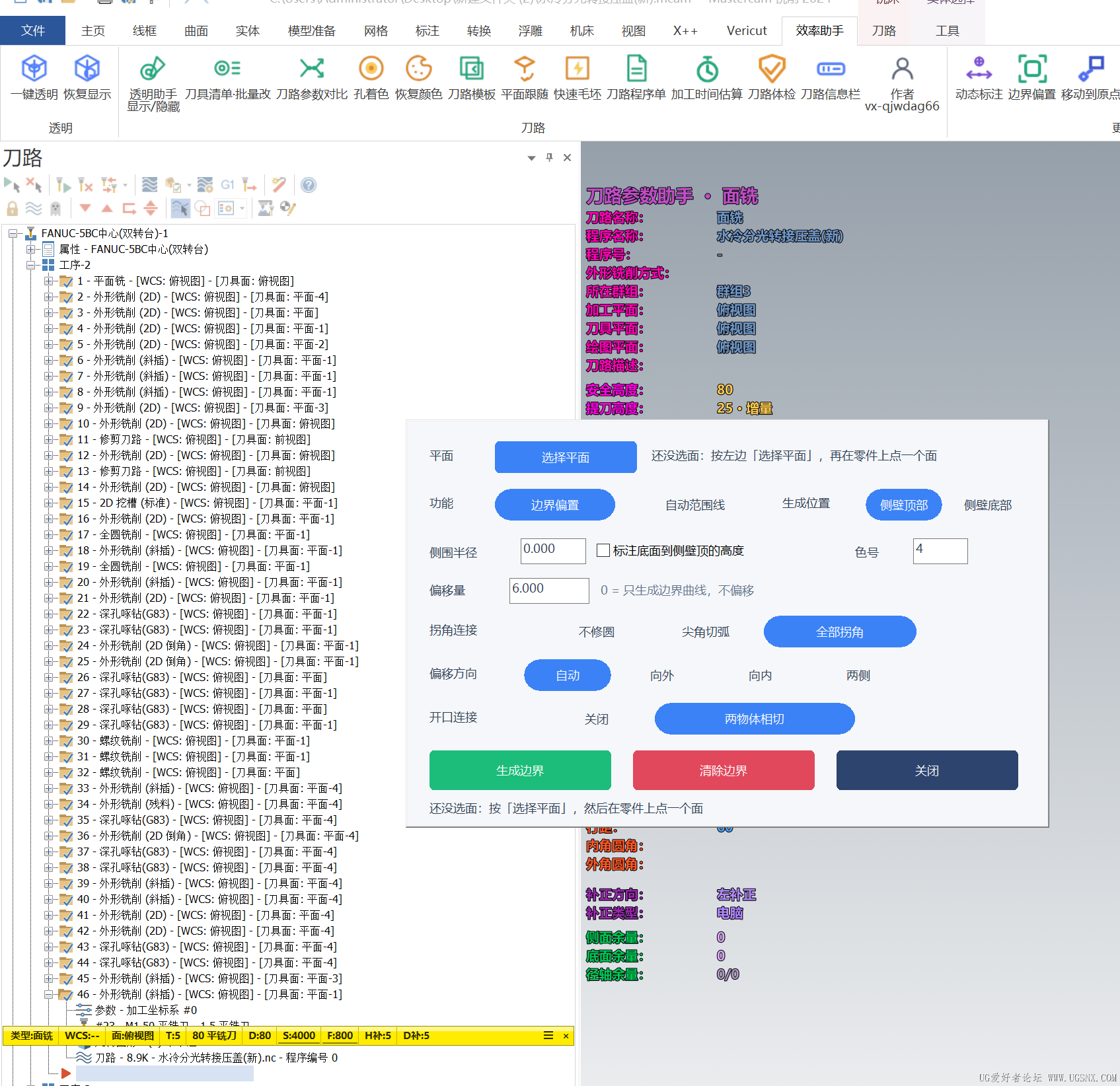This screenshot has height=1086, width=1120.
Task: Toggle the 刀路信息栏 info bar icon
Action: click(831, 69)
